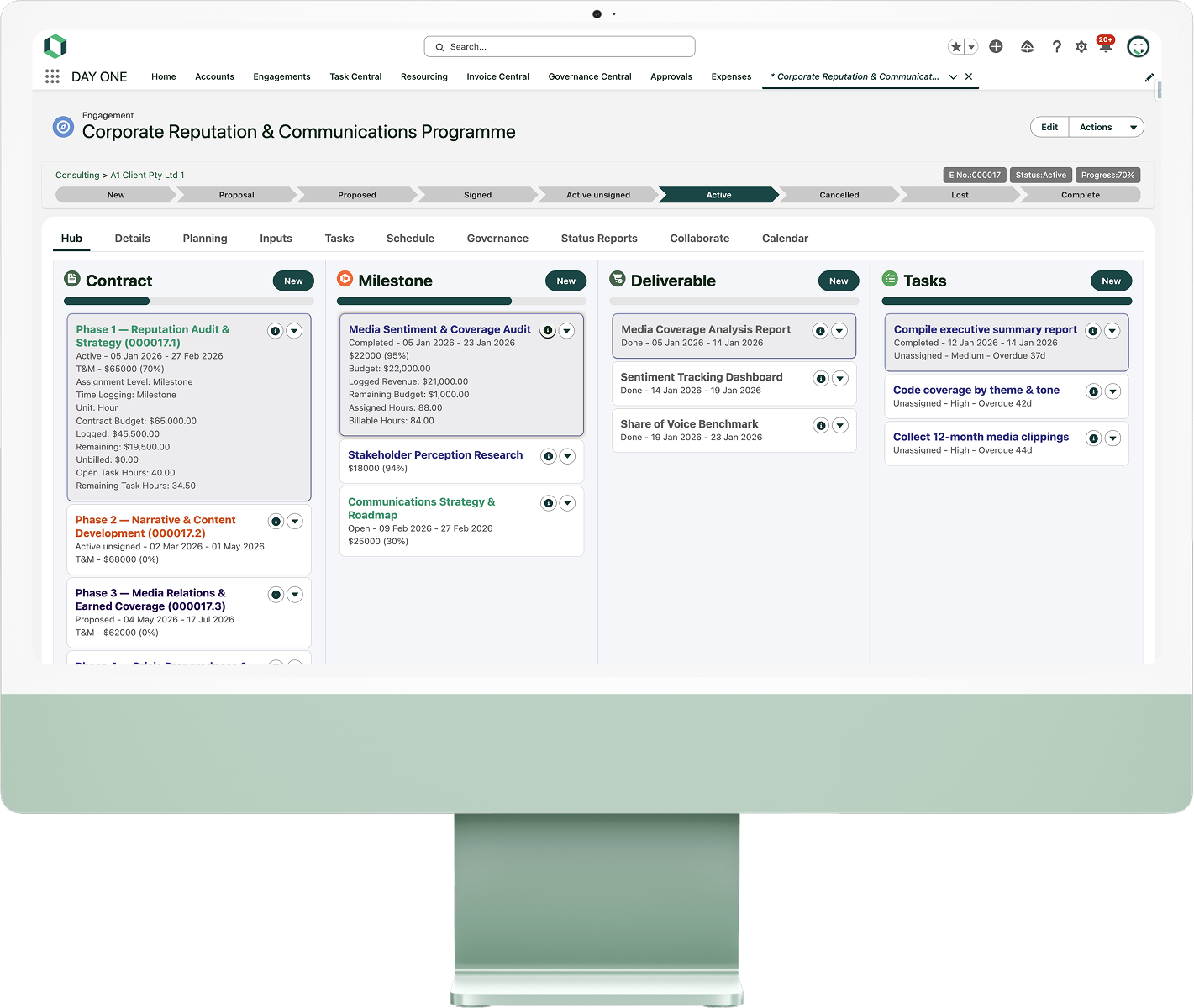This screenshot has height=1008, width=1194.
Task: Expand dropdown on Compile executive summary report
Action: click(x=1112, y=331)
